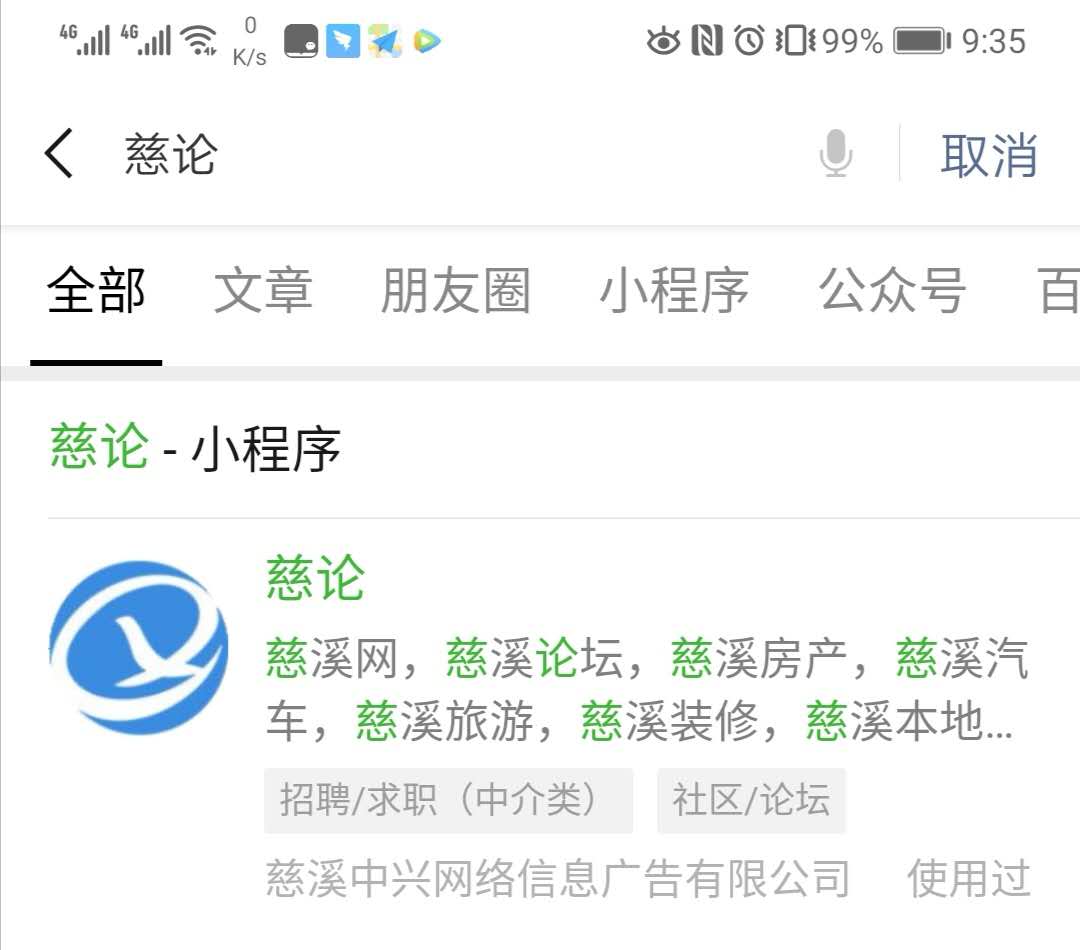This screenshot has height=950, width=1080.
Task: Tap the WiFi signal icon
Action: [198, 40]
